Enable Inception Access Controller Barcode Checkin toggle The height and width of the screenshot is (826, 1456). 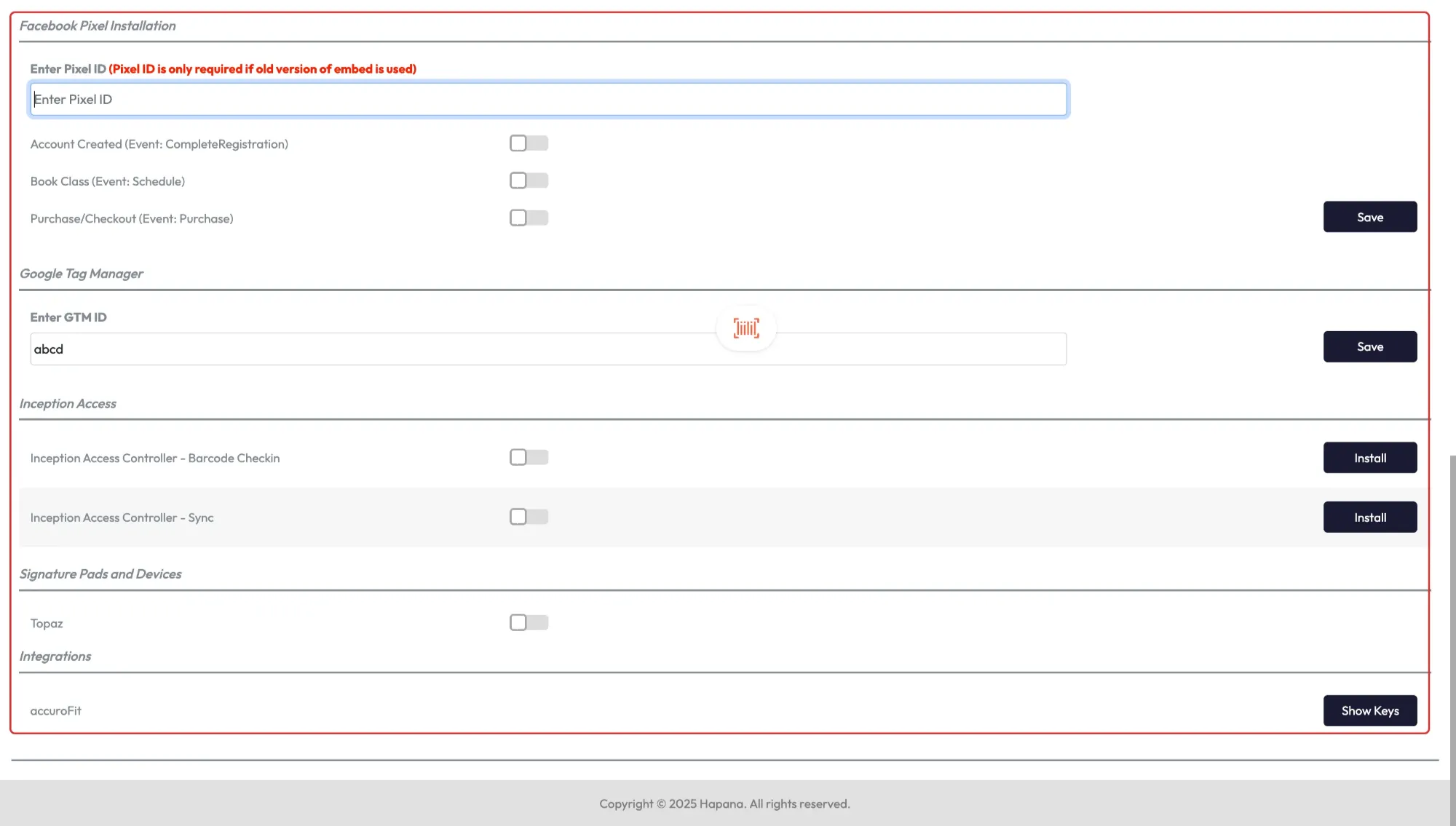point(529,457)
